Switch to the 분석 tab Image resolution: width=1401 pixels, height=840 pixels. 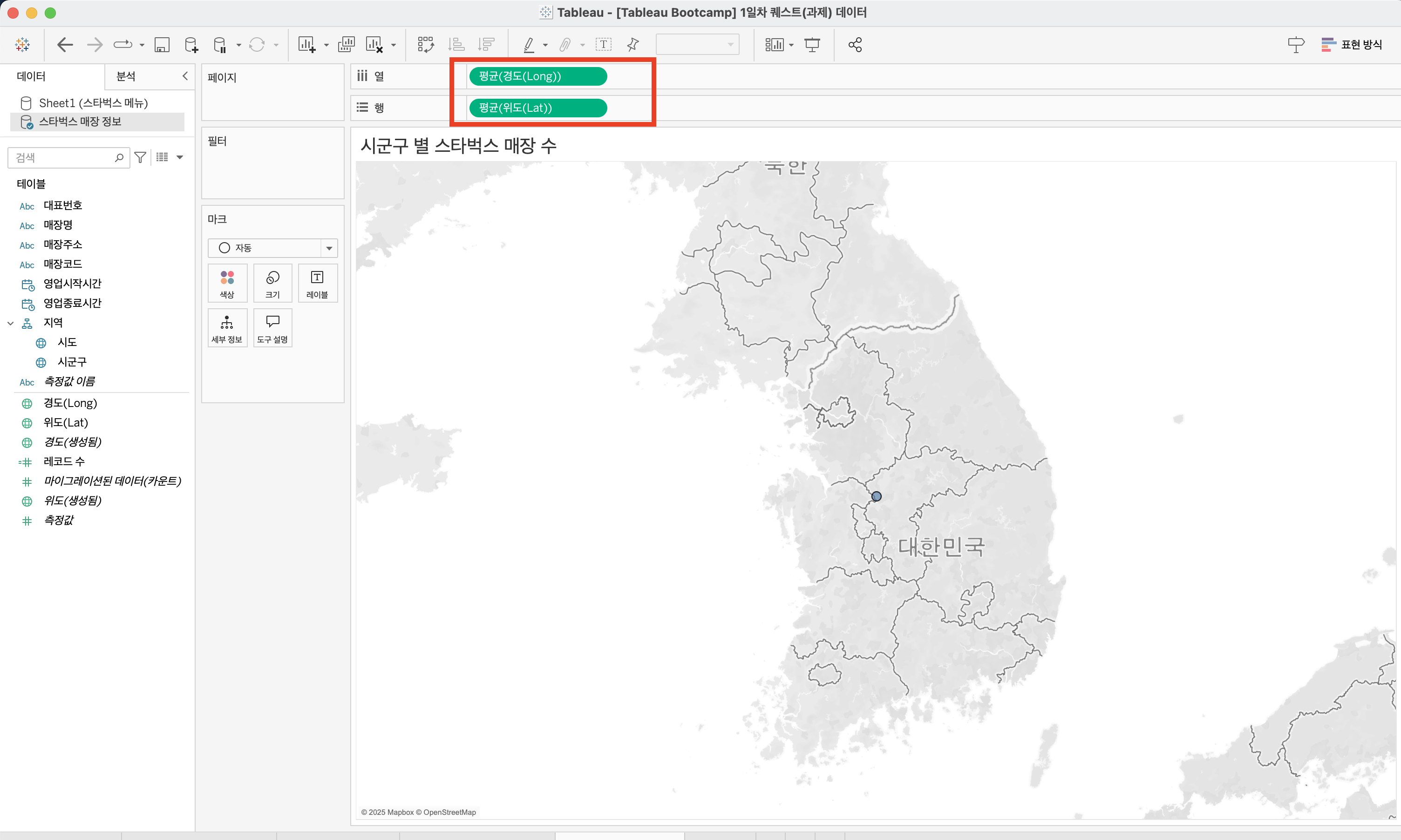tap(126, 76)
